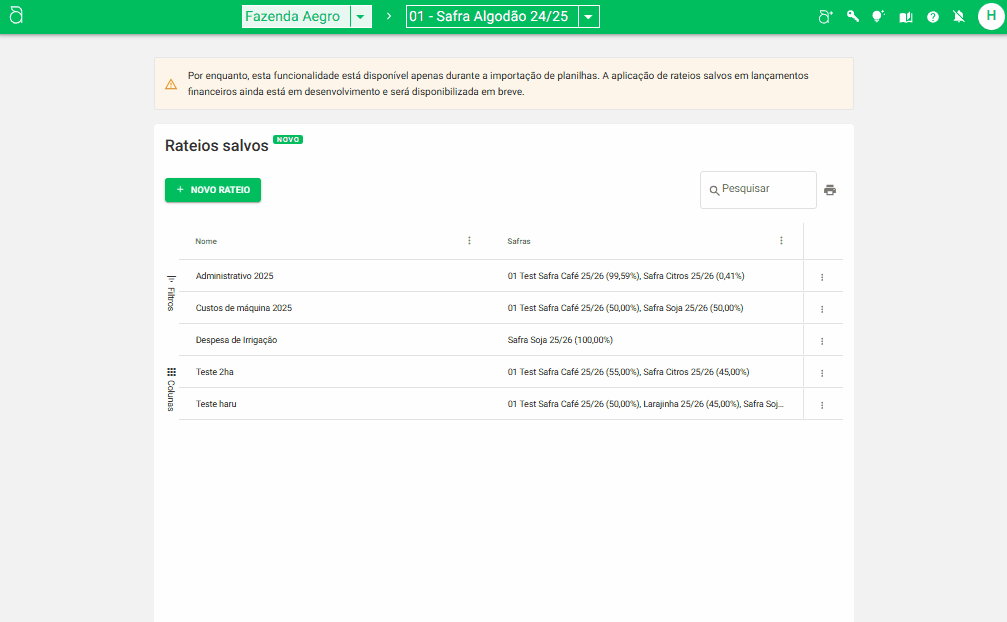
Task: Expand the Filtros side panel
Action: (171, 293)
